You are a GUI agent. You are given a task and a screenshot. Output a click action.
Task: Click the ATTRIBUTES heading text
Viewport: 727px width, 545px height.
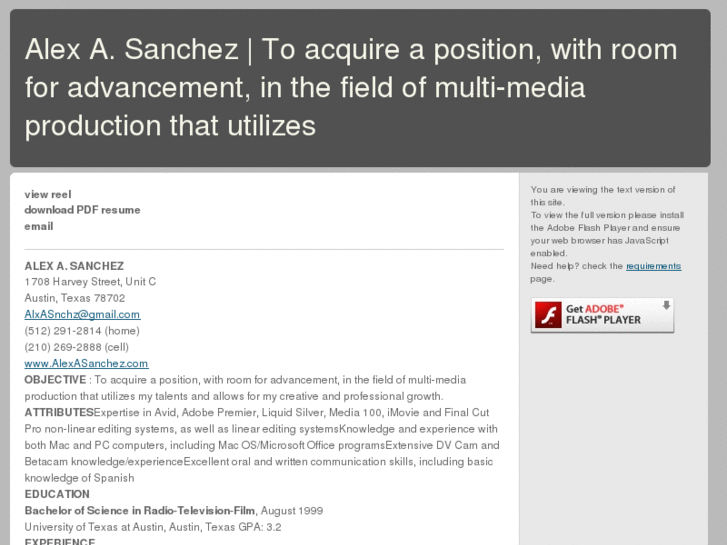(x=59, y=413)
